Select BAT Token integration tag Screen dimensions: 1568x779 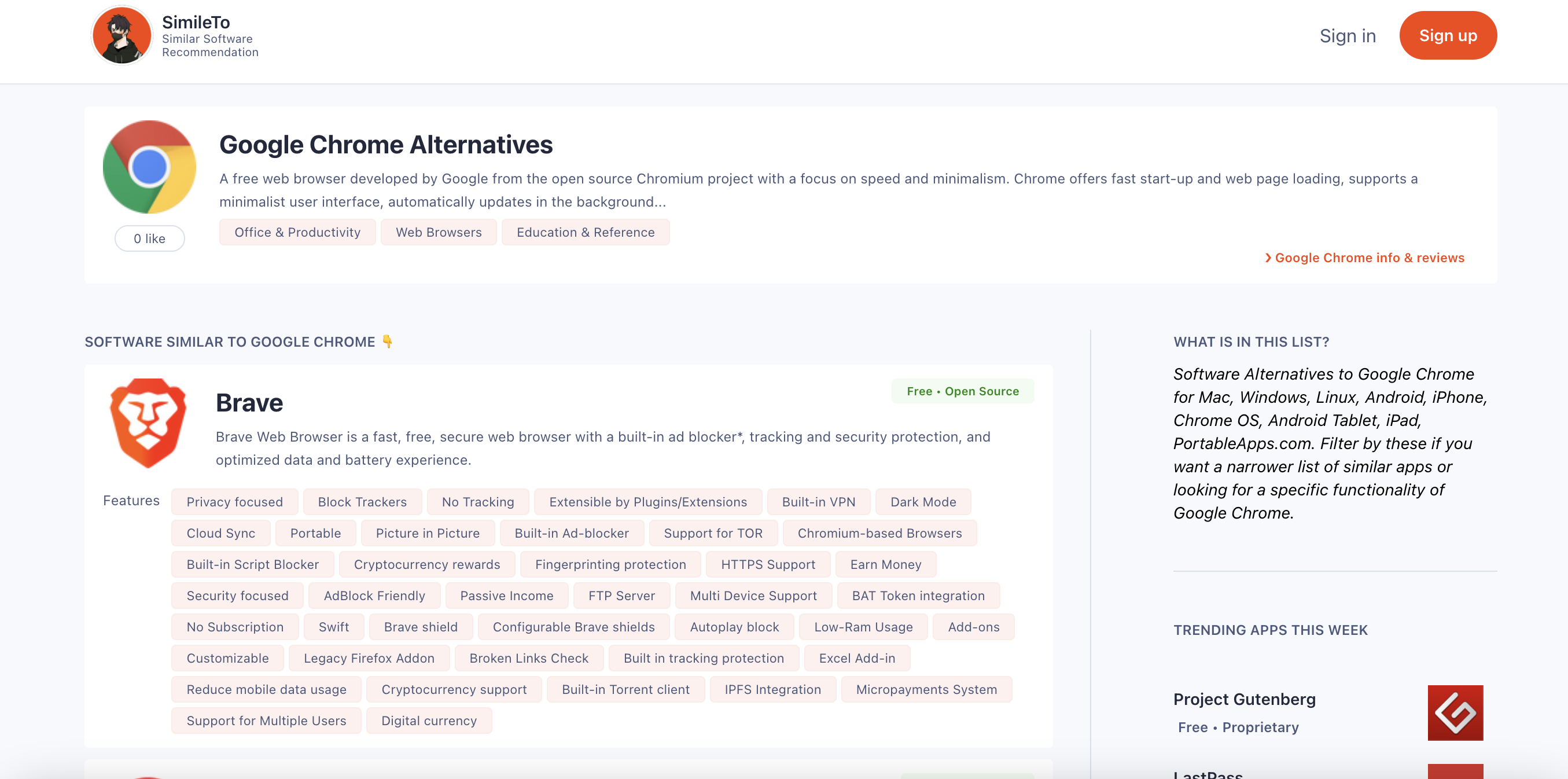[x=918, y=596]
